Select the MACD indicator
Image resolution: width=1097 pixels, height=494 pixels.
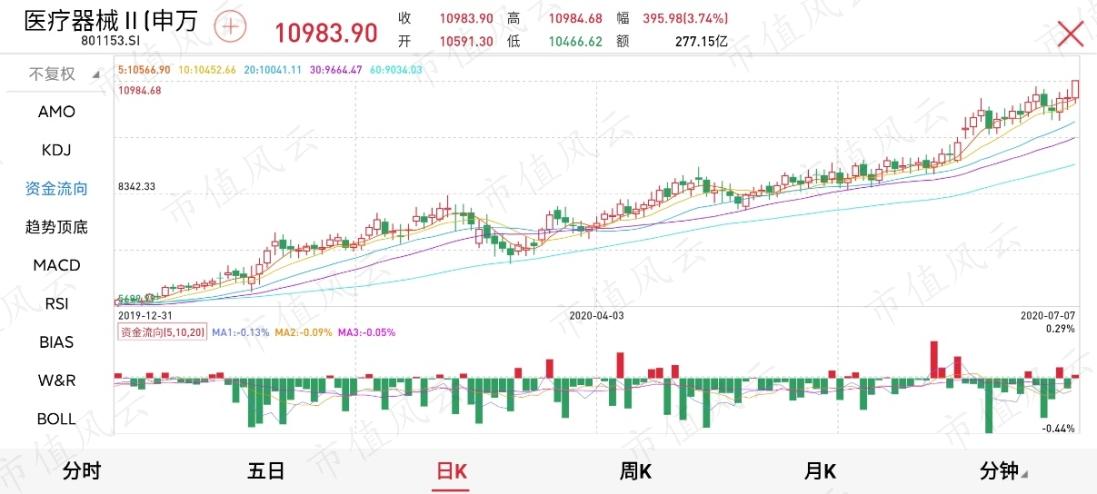click(57, 266)
